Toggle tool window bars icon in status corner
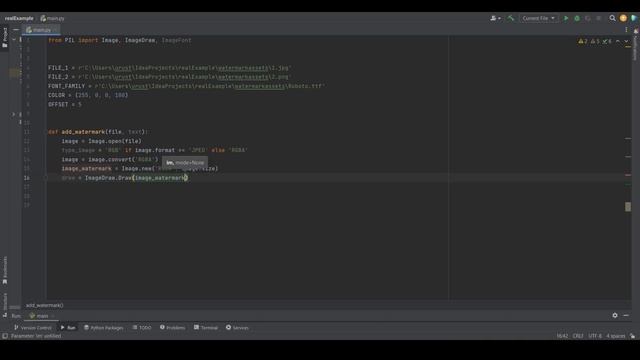Viewport: 640px width, 360px height. pos(5,336)
